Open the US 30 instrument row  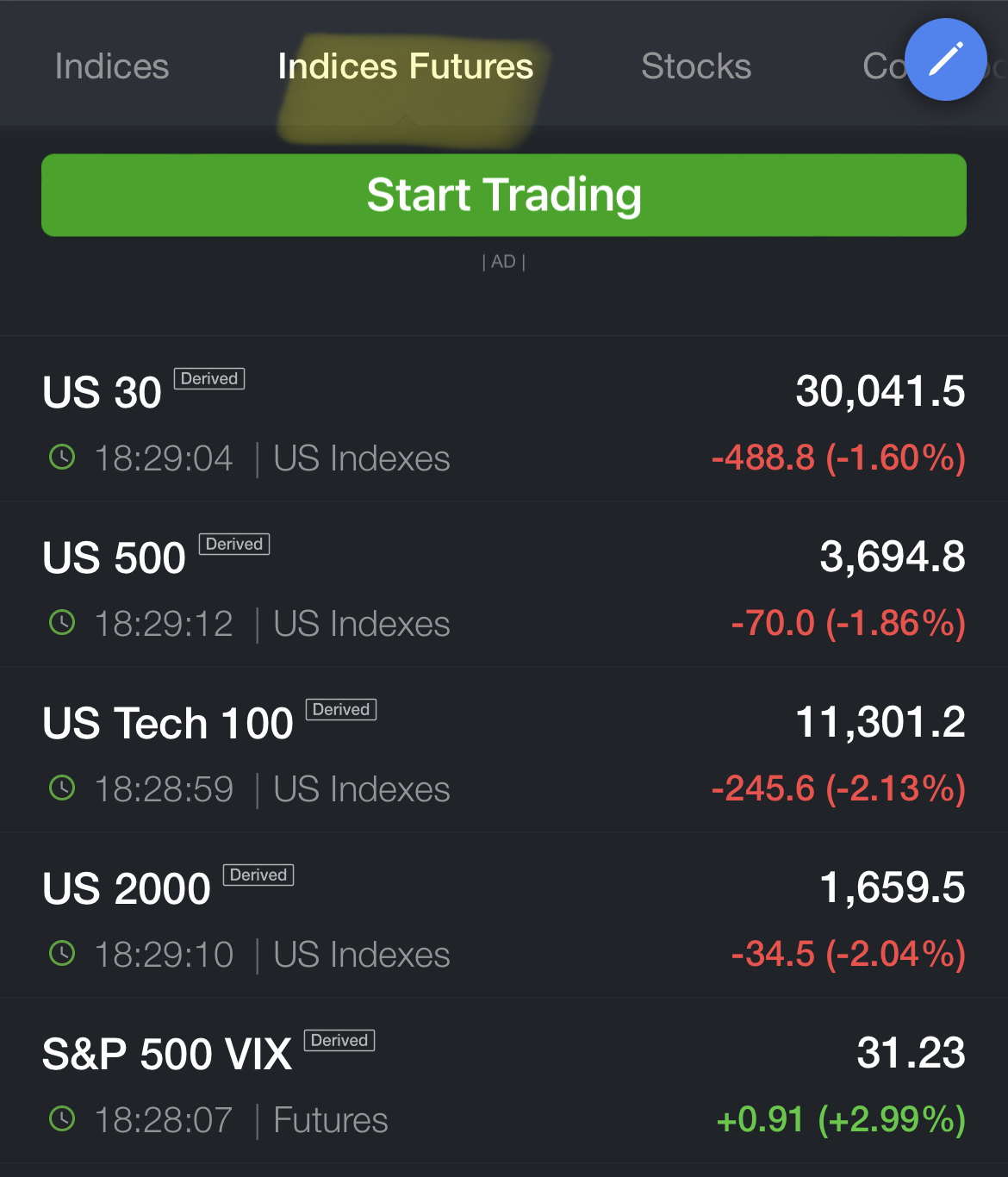click(x=504, y=419)
